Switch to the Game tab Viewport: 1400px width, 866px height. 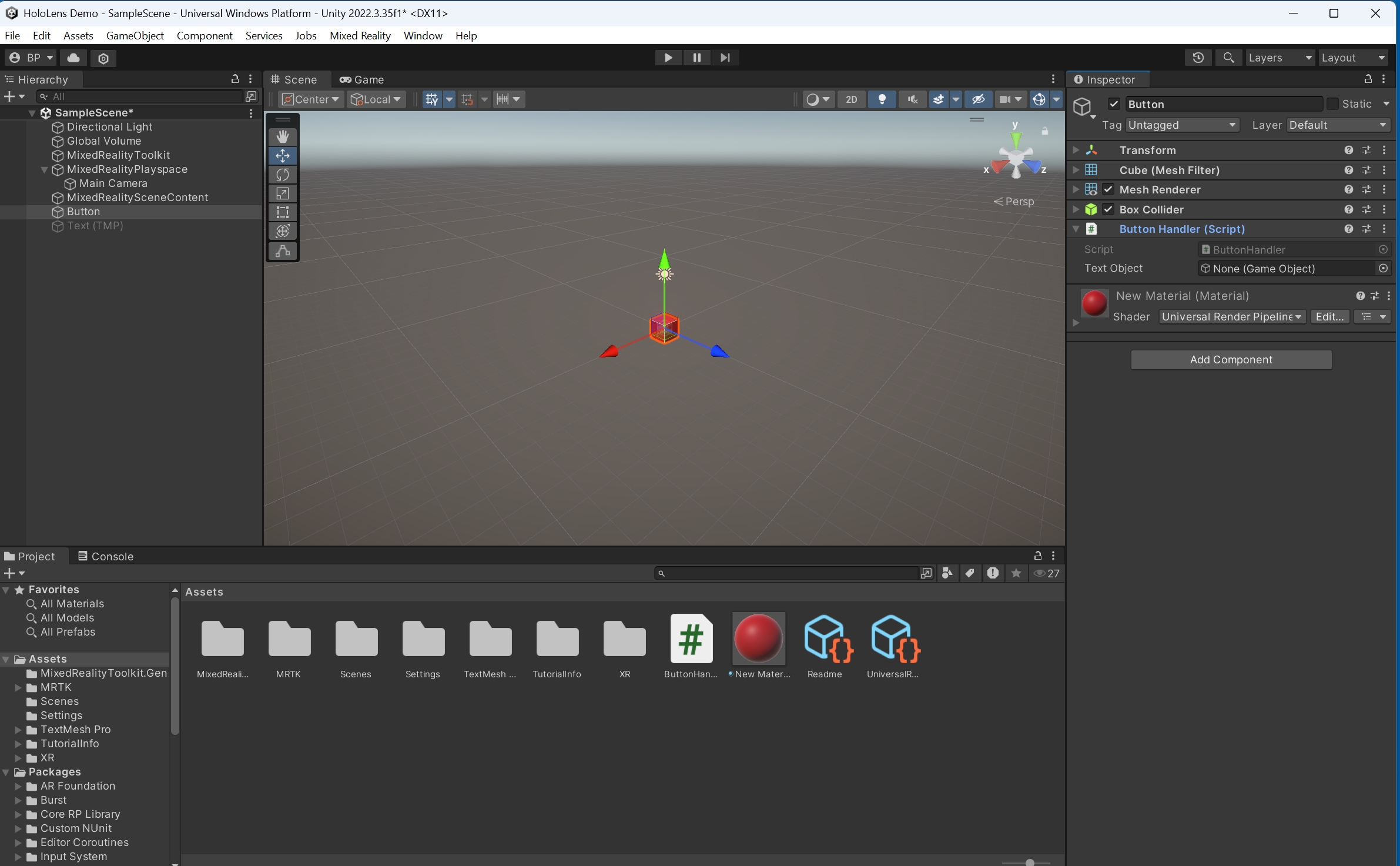pyautogui.click(x=361, y=79)
